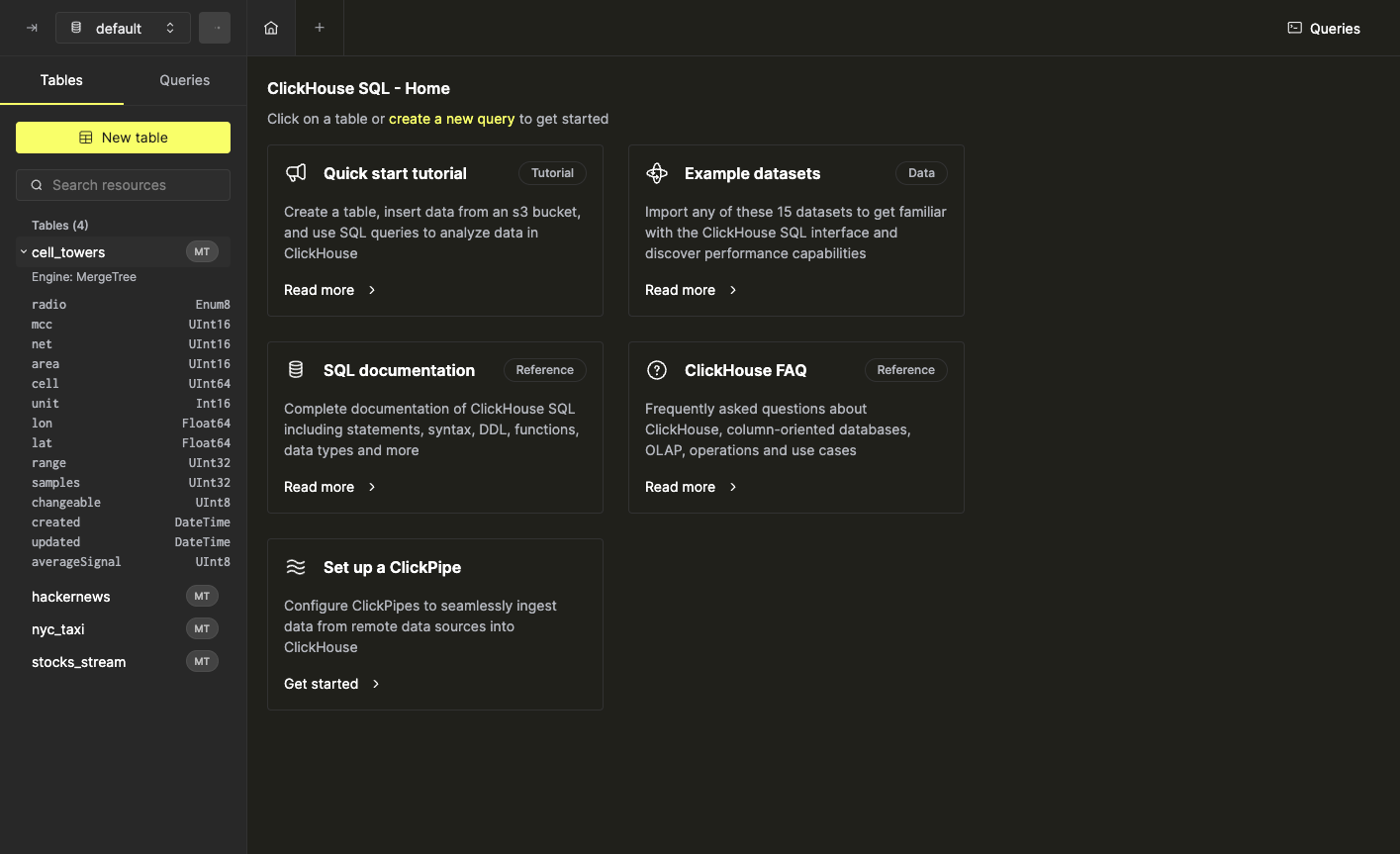Image resolution: width=1400 pixels, height=854 pixels.
Task: Click the ClickHouse FAQ question mark icon
Action: [x=657, y=370]
